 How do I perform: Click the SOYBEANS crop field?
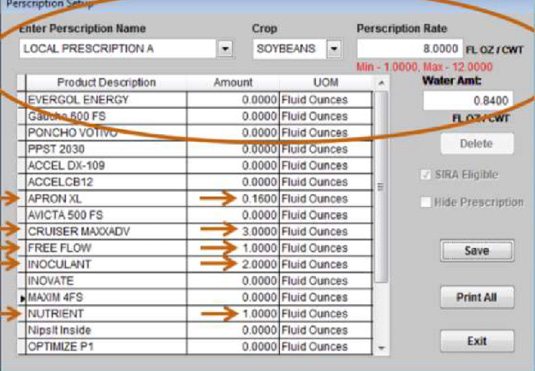(x=289, y=49)
